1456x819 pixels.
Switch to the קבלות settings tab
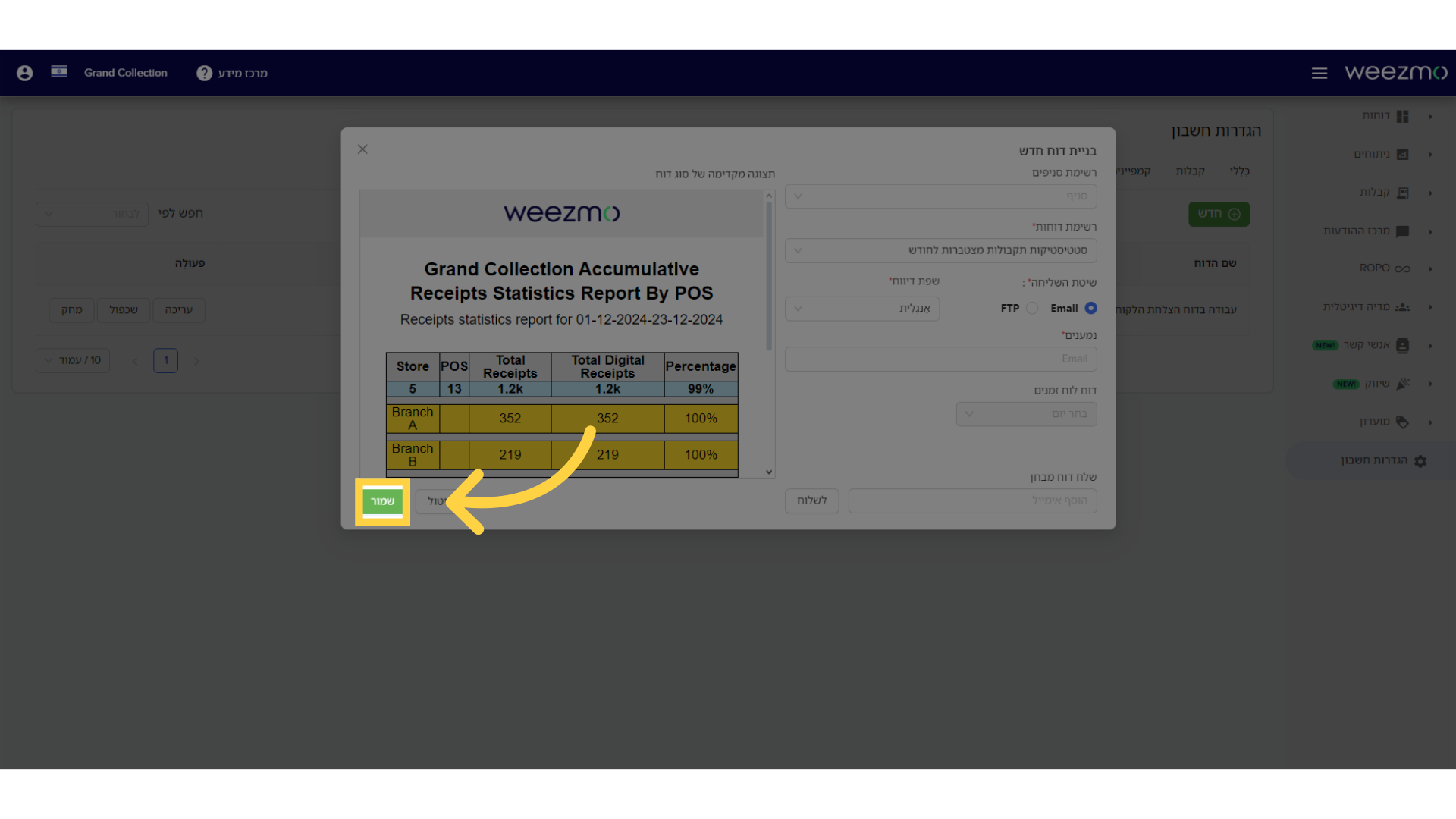pos(1191,171)
